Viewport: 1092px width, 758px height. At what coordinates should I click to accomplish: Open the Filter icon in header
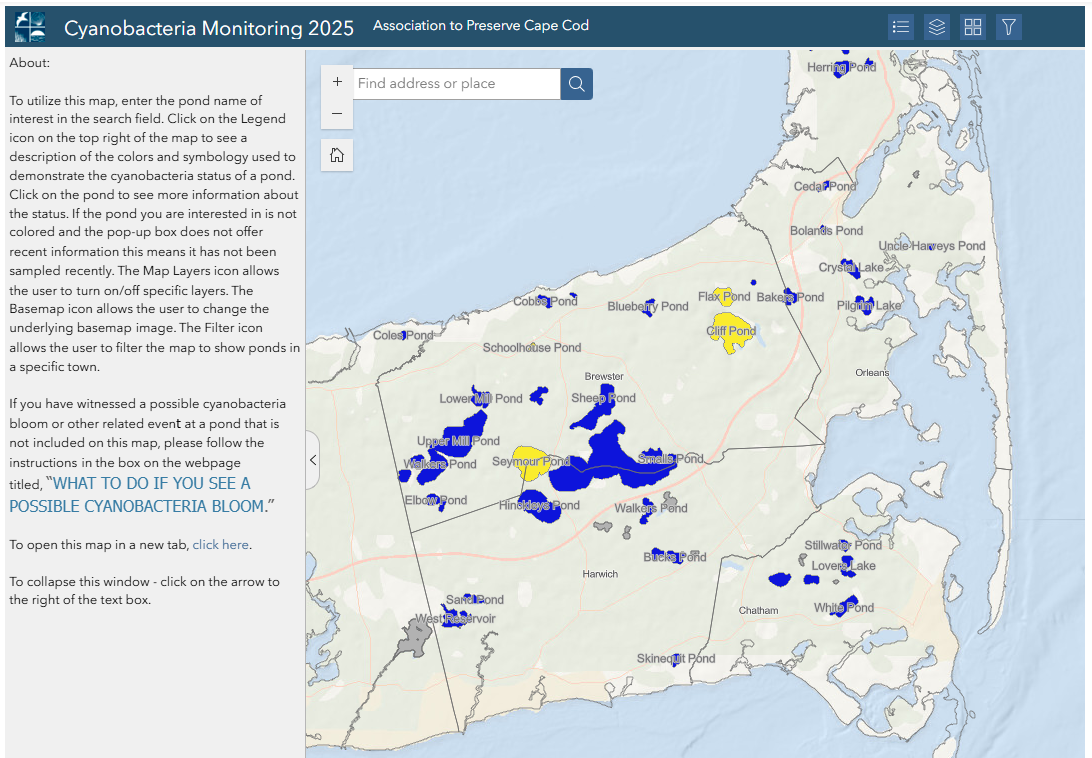[1009, 27]
